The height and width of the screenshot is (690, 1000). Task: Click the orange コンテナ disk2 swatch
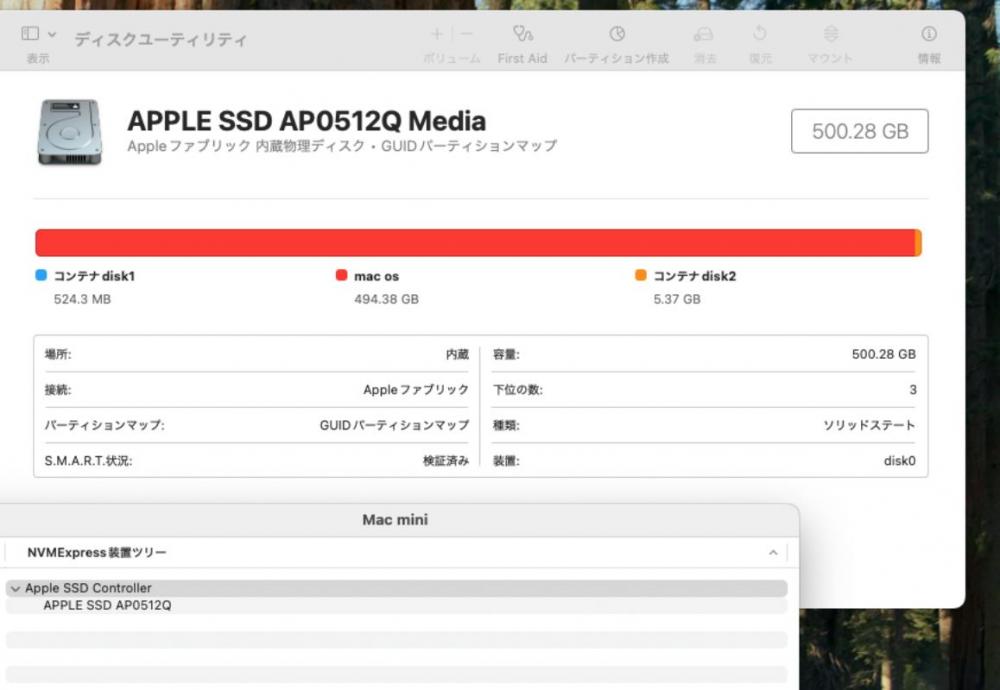(641, 275)
